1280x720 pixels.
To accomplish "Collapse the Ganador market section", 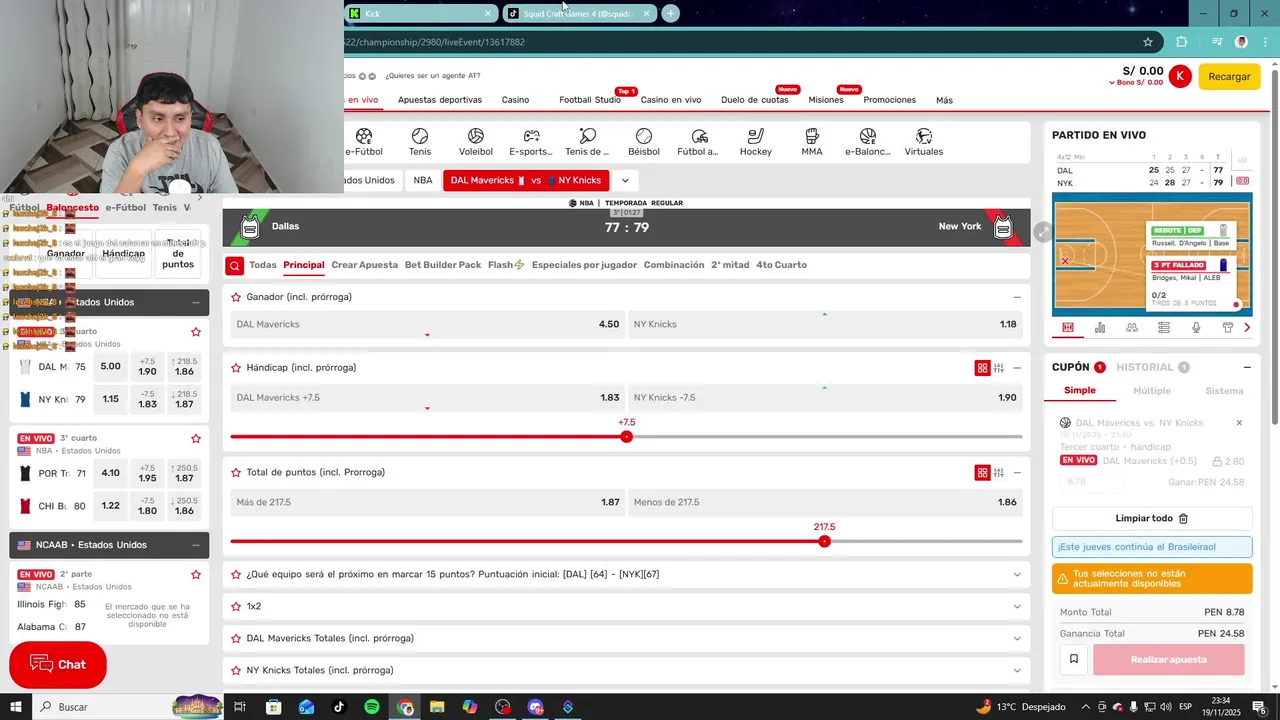I will (x=1017, y=297).
